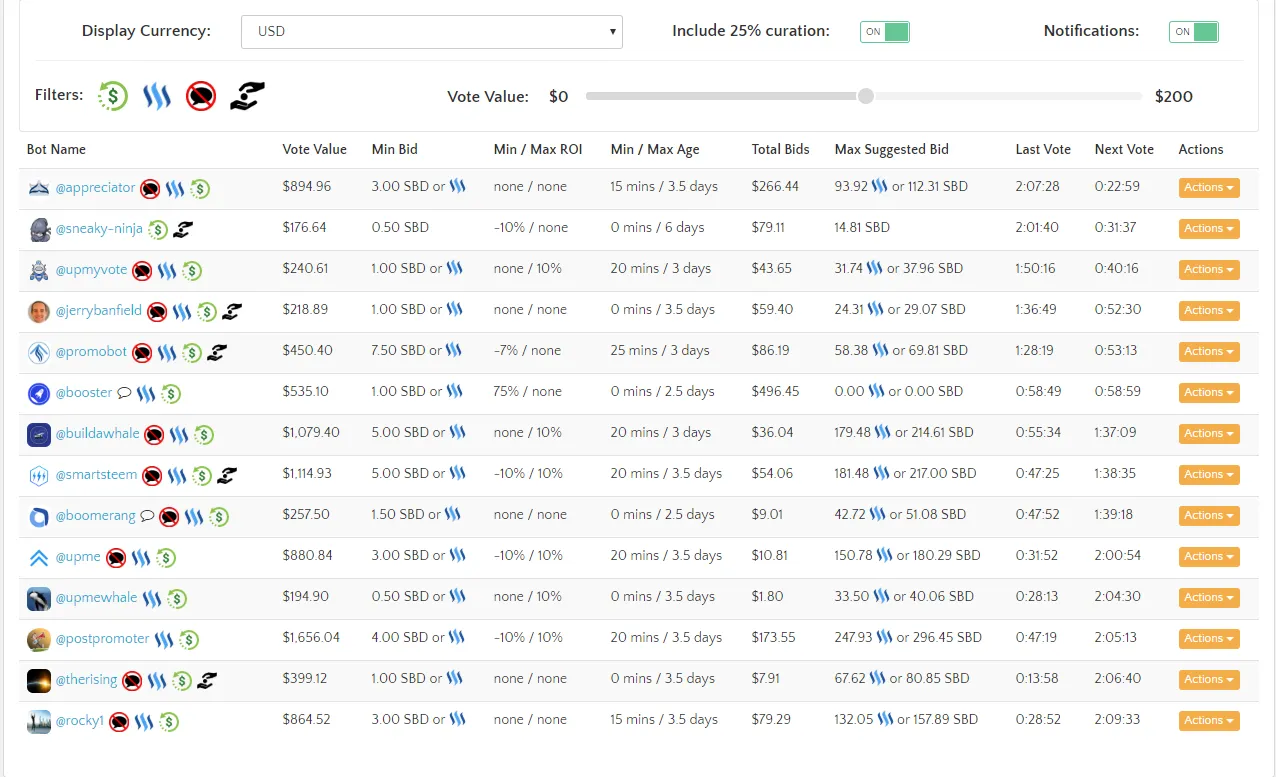Screen dimensions: 1276x777
Task: Open Actions dropdown for @postpromoter
Action: (x=1209, y=639)
